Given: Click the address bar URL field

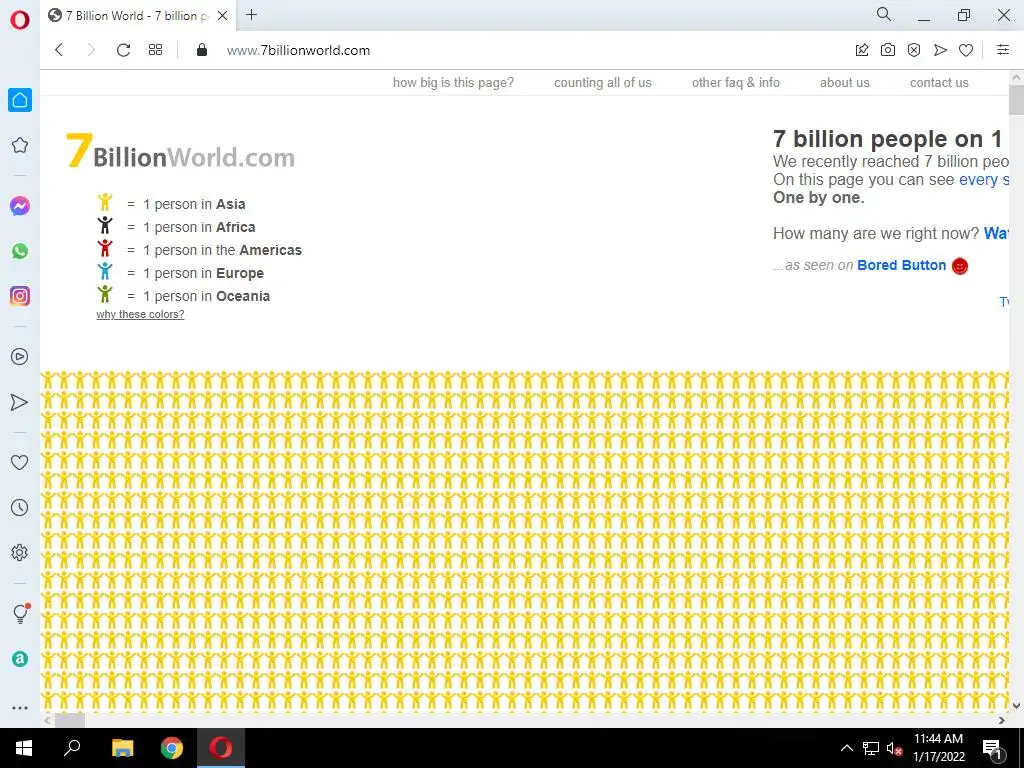Looking at the screenshot, I should (x=298, y=50).
